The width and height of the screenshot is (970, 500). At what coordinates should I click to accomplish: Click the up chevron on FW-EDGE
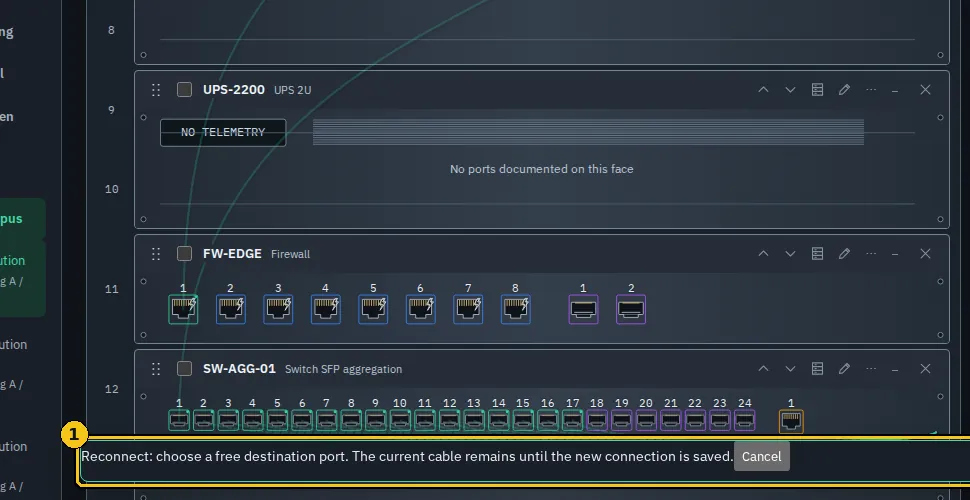tap(763, 254)
